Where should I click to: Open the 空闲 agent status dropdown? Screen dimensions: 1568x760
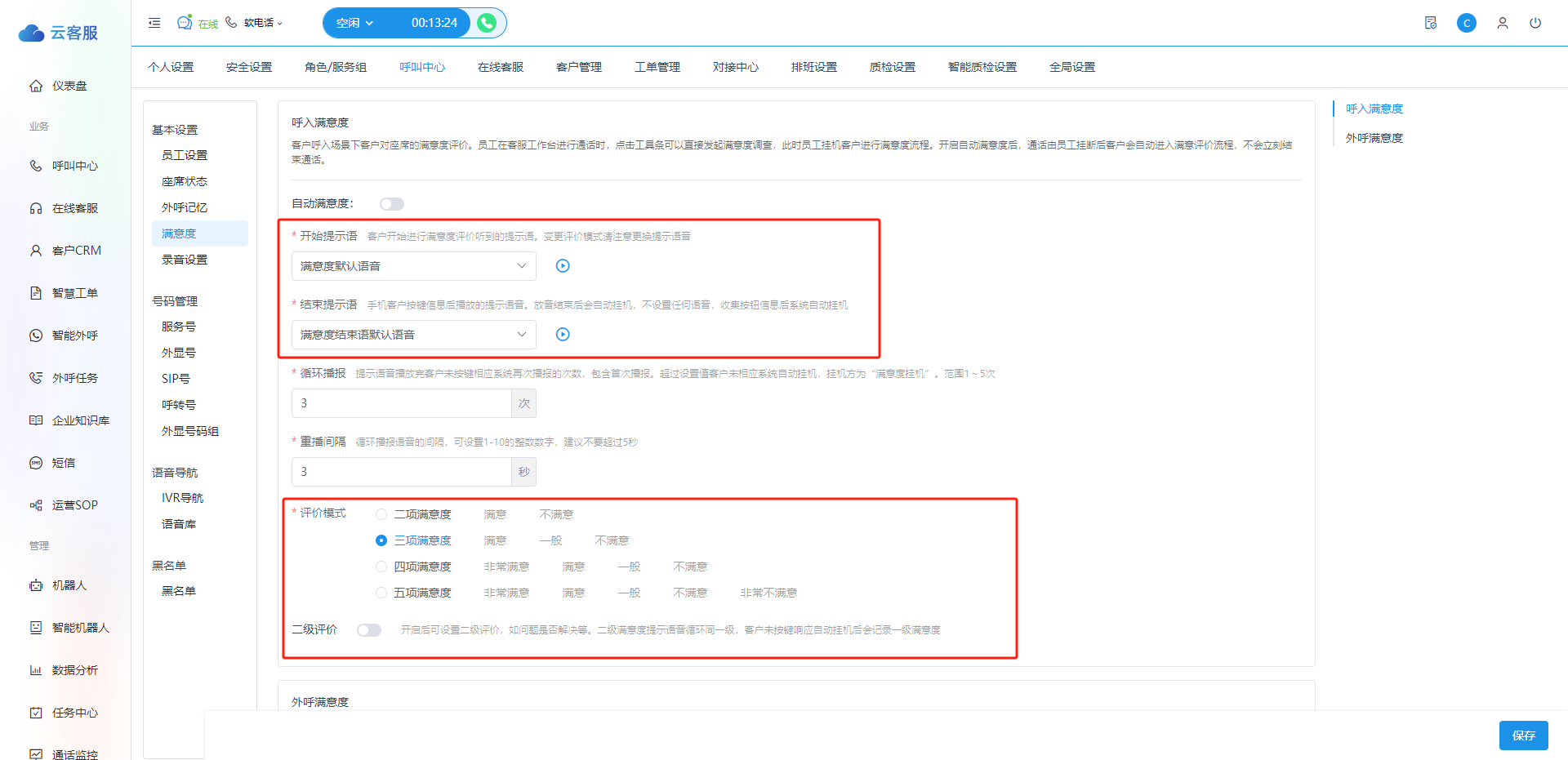tap(355, 23)
